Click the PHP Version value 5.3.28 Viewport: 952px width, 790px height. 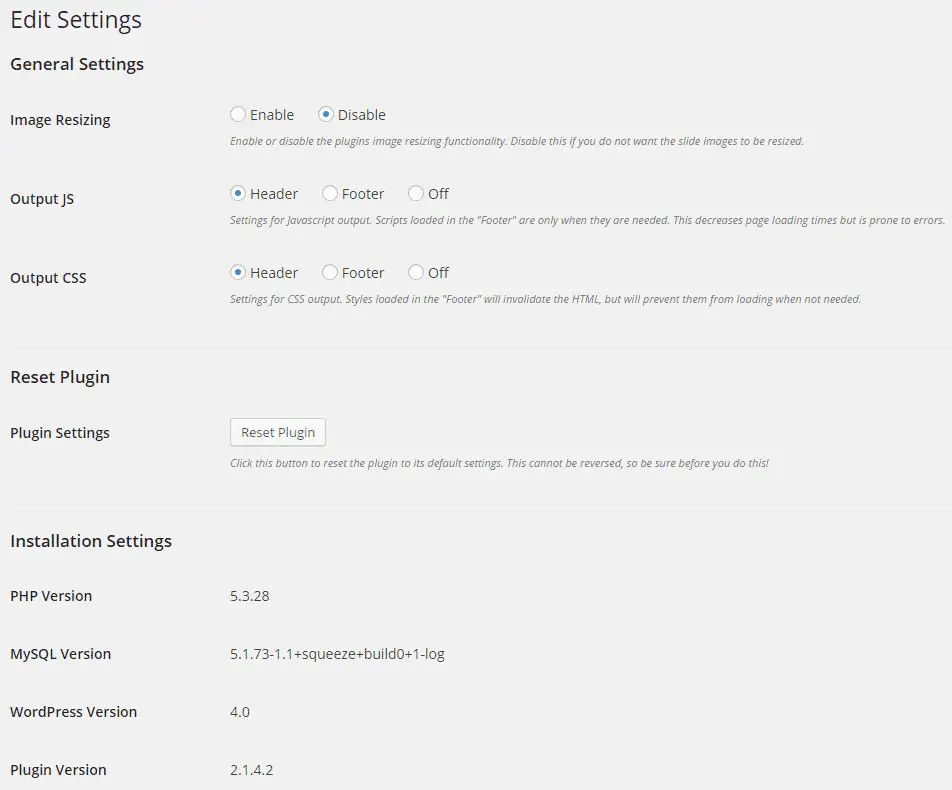[250, 596]
